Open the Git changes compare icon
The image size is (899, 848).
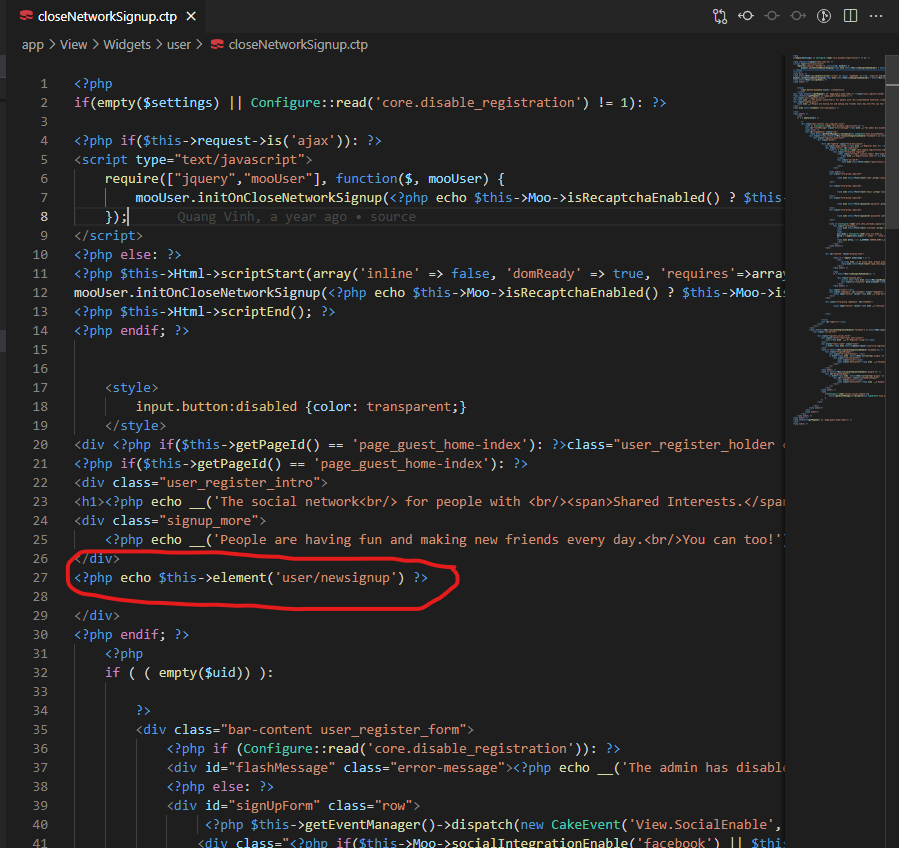tap(720, 16)
